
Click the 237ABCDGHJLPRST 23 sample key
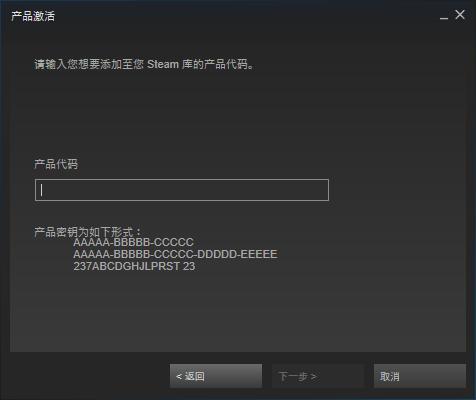tap(134, 266)
